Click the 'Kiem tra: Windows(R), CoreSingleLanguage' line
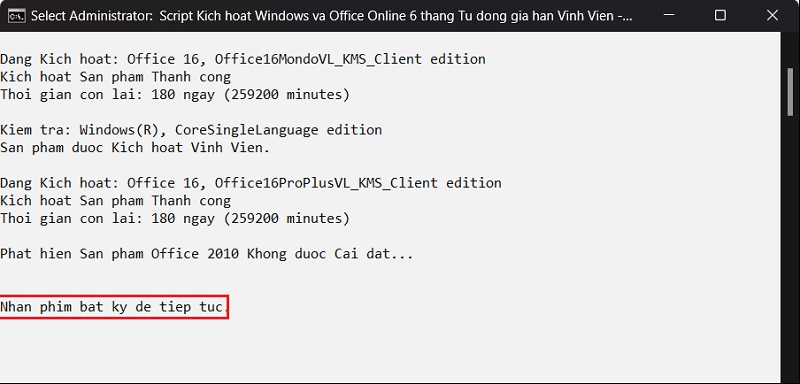 191,130
